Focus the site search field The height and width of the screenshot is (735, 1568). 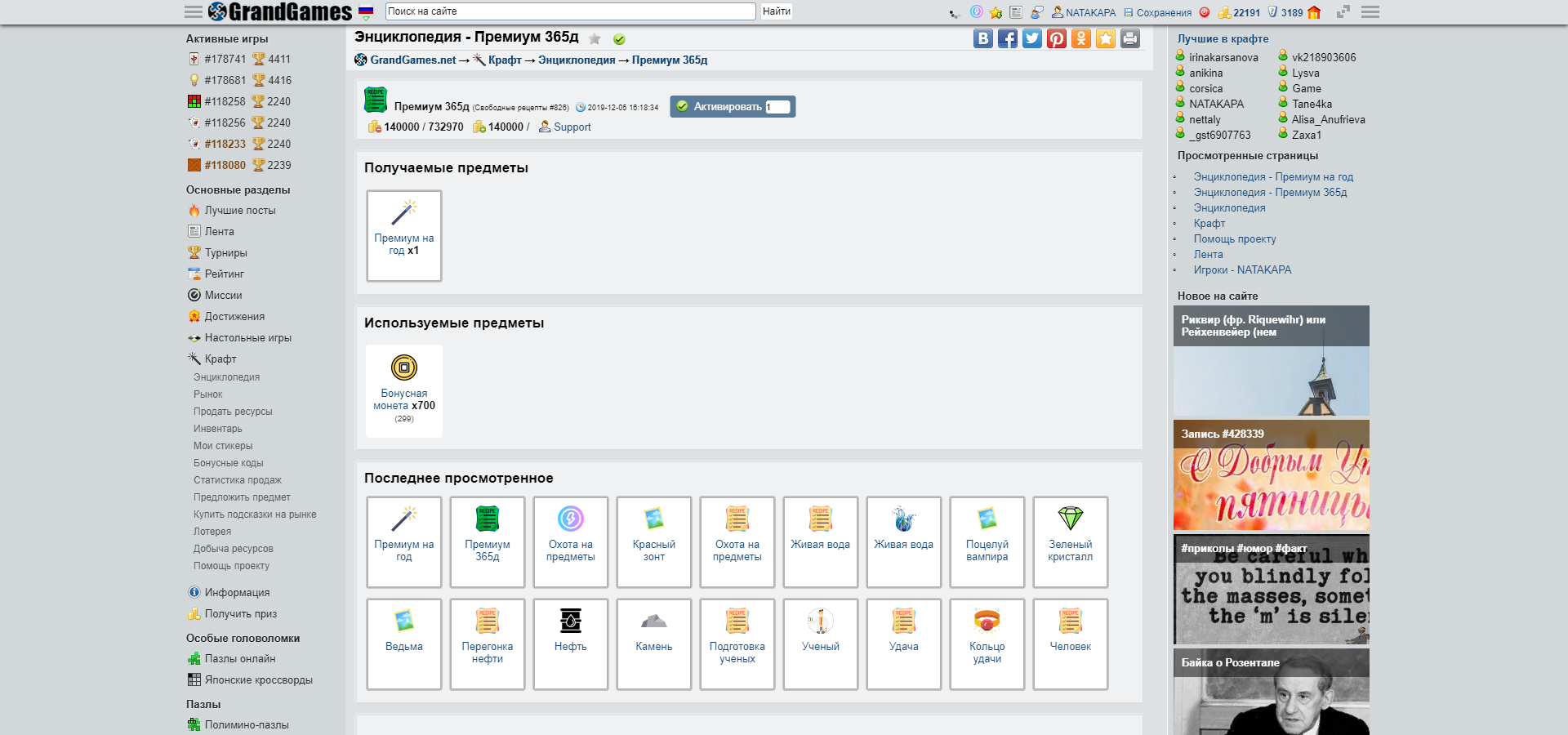tap(570, 11)
